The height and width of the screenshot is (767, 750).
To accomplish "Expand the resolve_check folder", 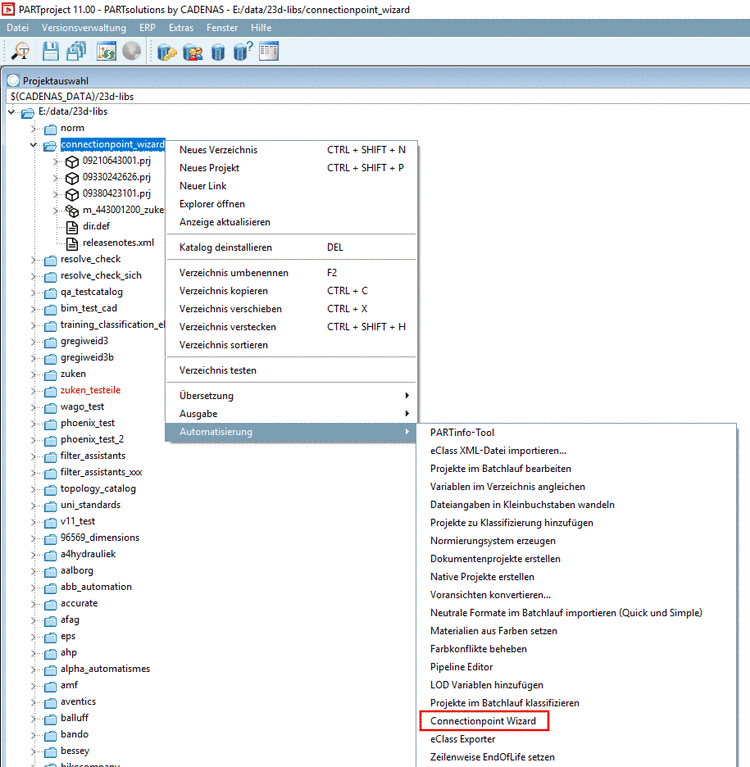I will [33, 260].
